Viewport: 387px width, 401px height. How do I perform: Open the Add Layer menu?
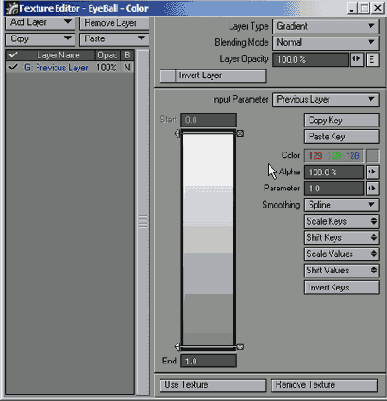click(40, 23)
